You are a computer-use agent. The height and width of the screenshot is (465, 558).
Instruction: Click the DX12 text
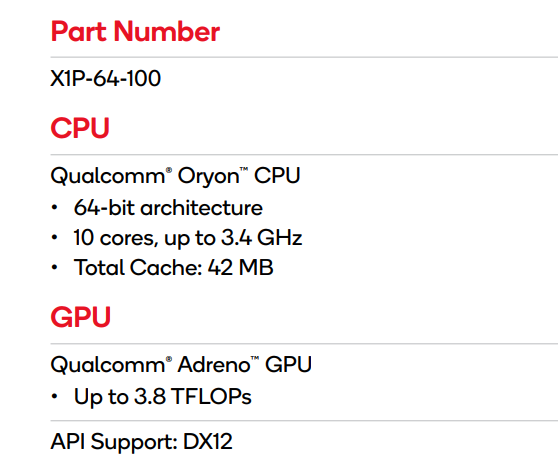[x=207, y=442]
